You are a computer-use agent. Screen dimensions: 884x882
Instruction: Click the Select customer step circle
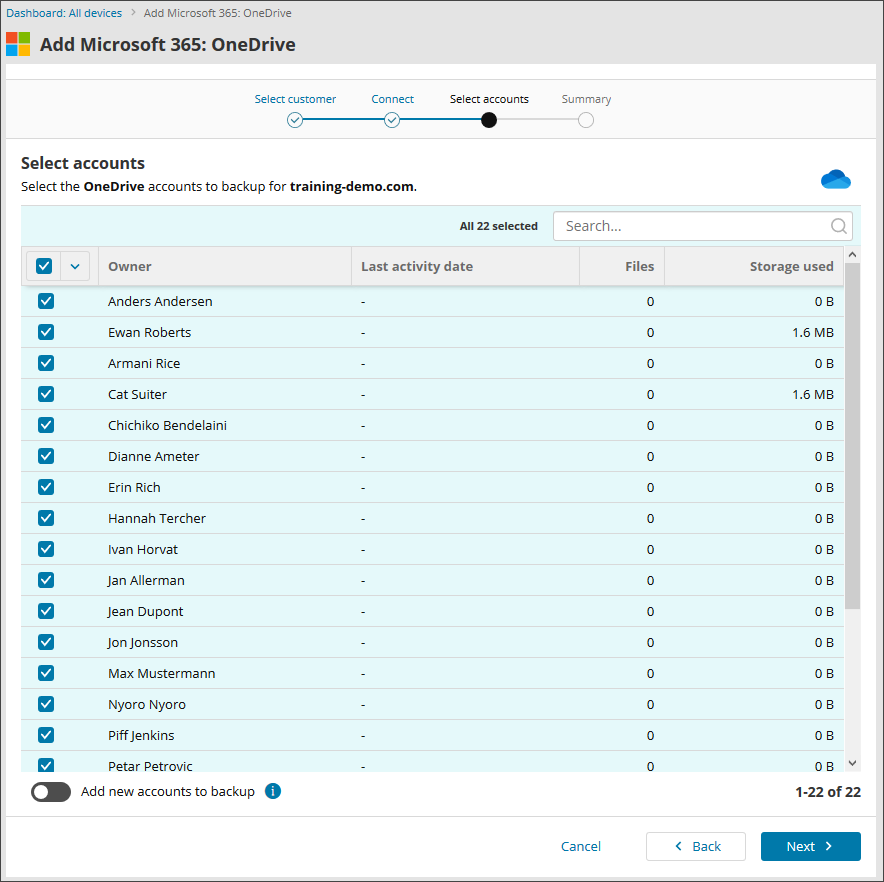[x=295, y=120]
